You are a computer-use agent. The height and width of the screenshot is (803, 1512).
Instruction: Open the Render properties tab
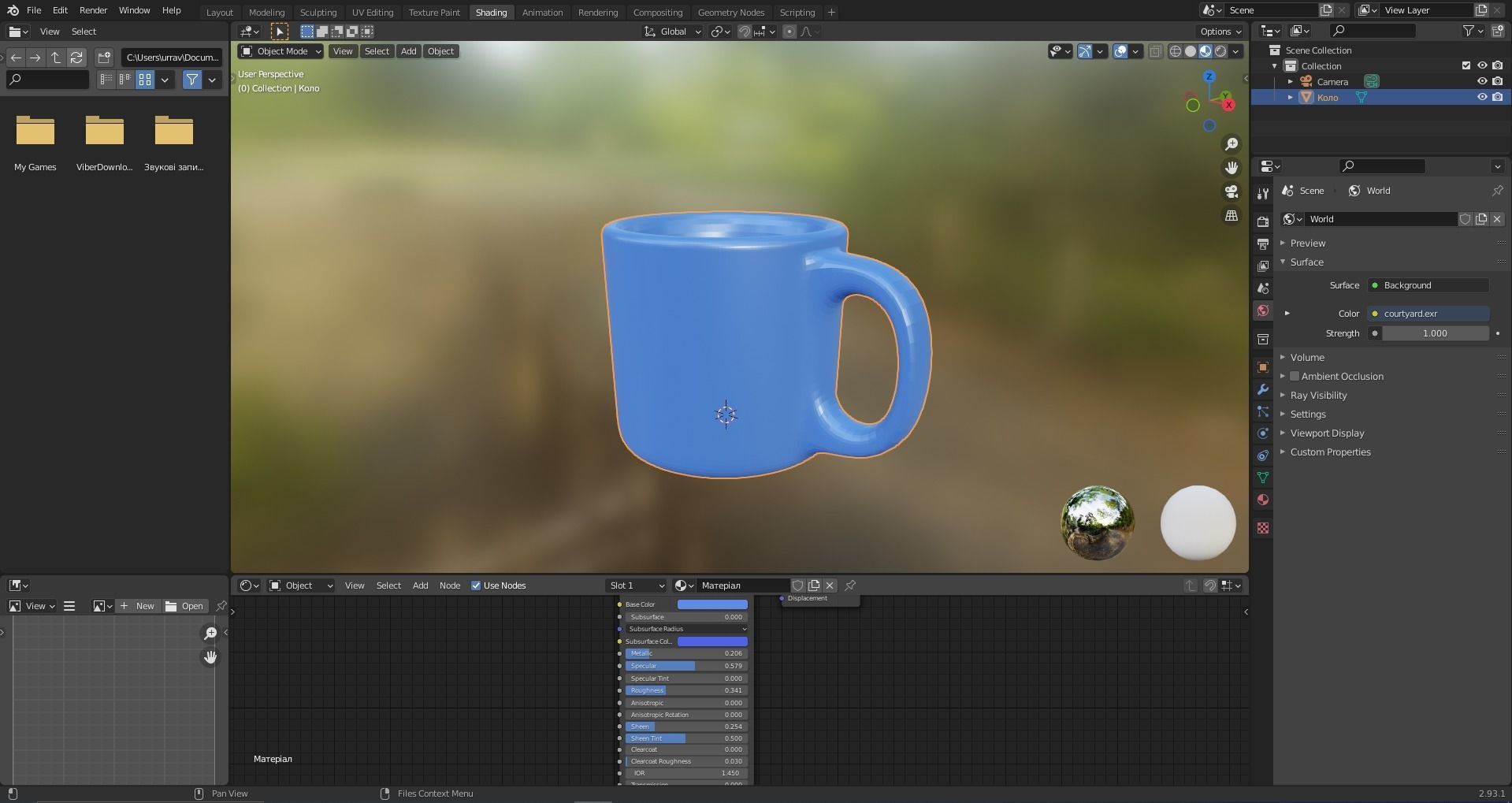pyautogui.click(x=1263, y=221)
